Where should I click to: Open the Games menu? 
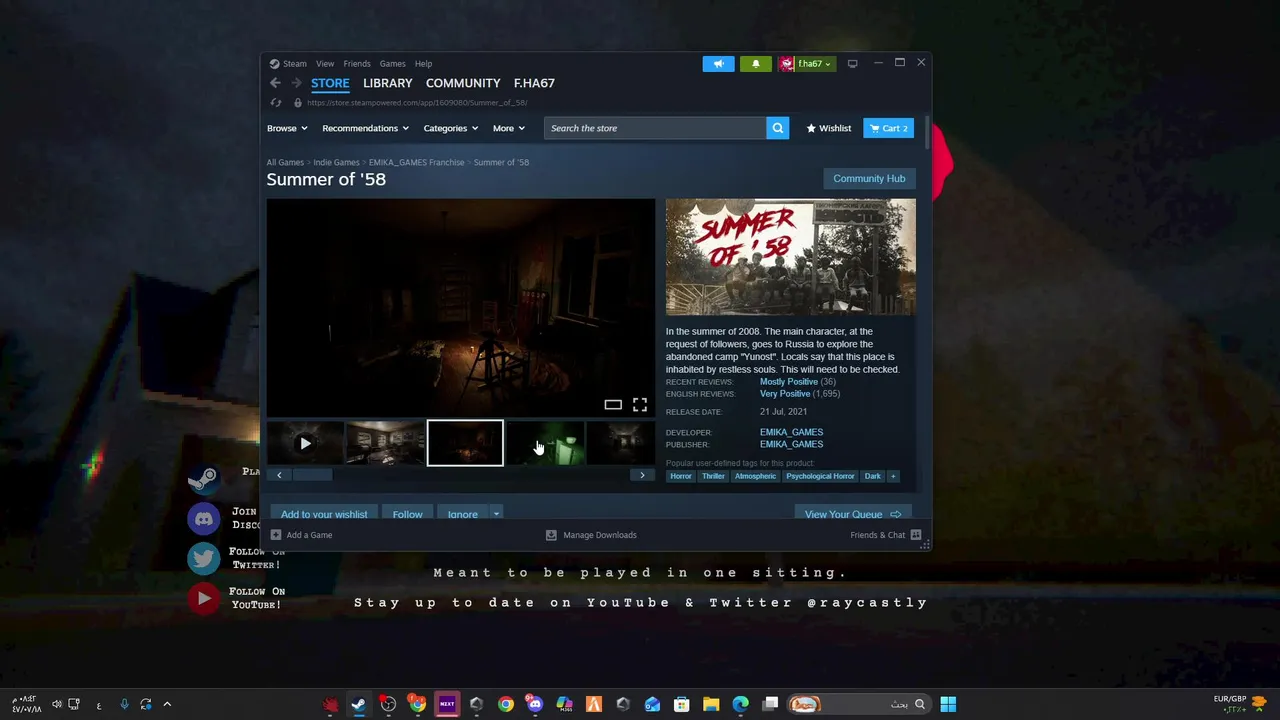pos(392,64)
